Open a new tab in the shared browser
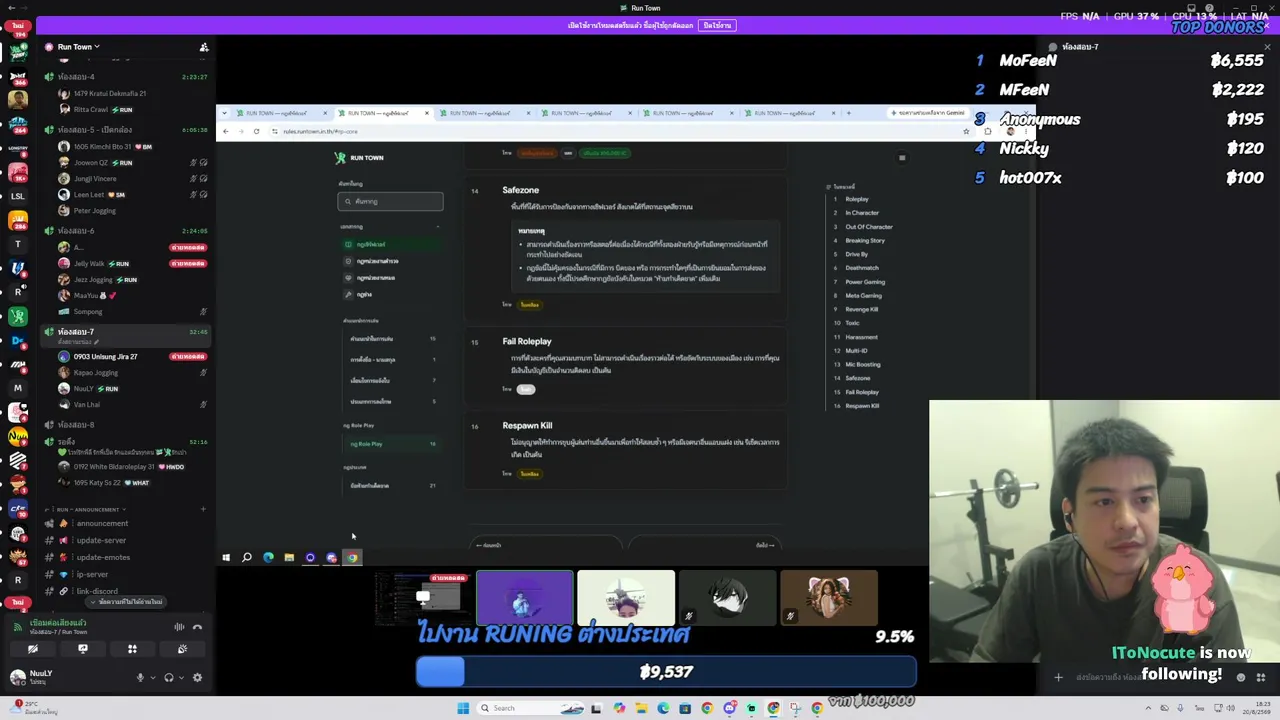Image resolution: width=1280 pixels, height=720 pixels. pos(848,113)
